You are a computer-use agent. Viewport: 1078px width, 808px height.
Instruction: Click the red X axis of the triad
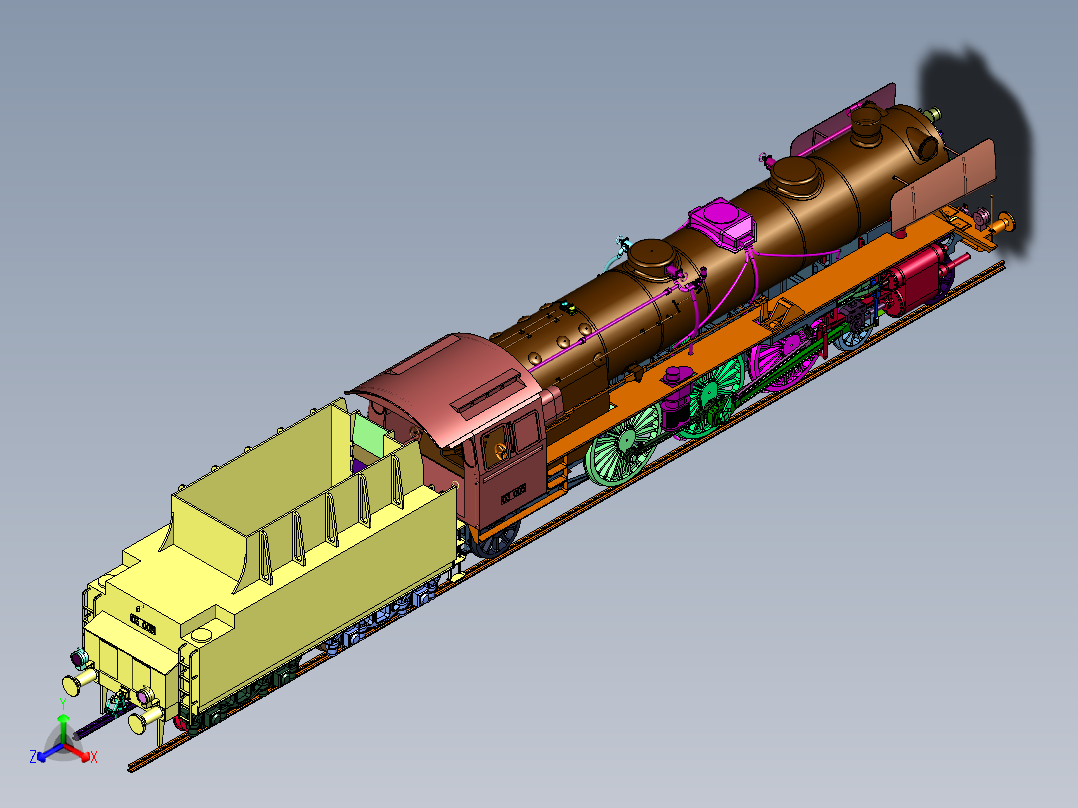point(80,753)
